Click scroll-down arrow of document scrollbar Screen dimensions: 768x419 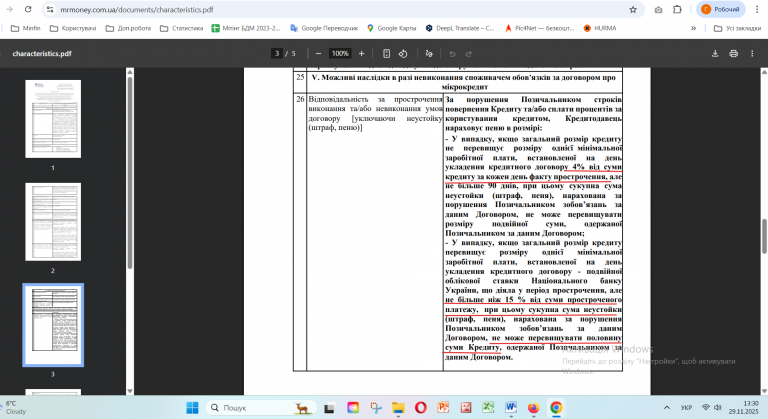click(x=764, y=391)
